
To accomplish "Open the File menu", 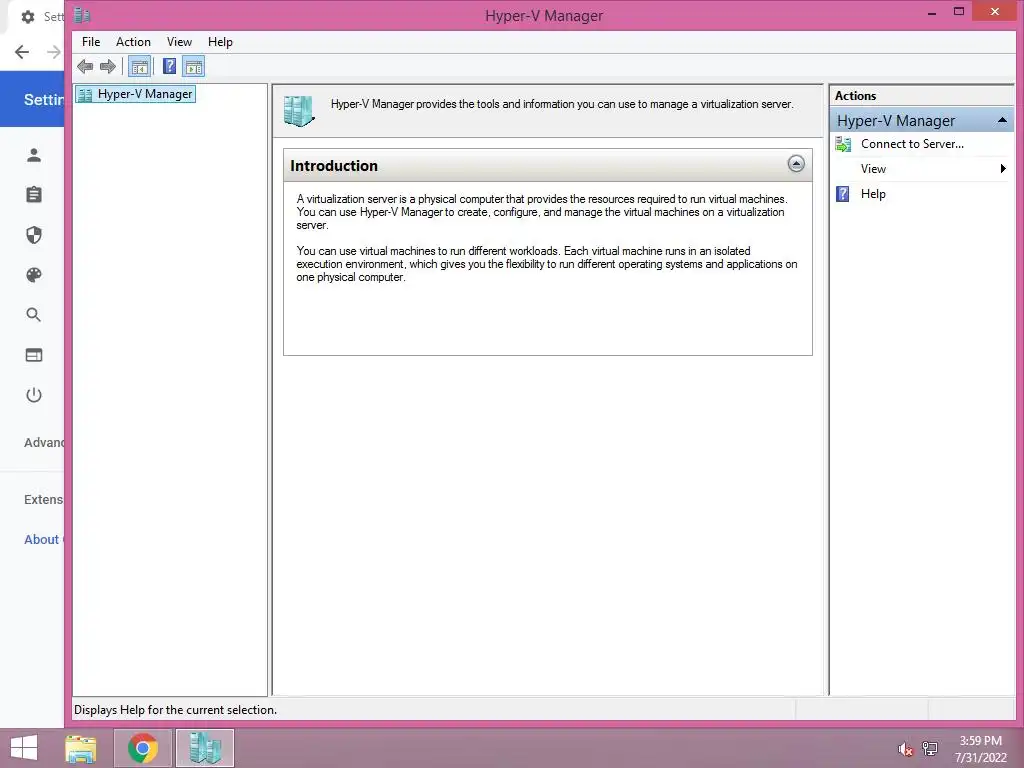I will 91,42.
